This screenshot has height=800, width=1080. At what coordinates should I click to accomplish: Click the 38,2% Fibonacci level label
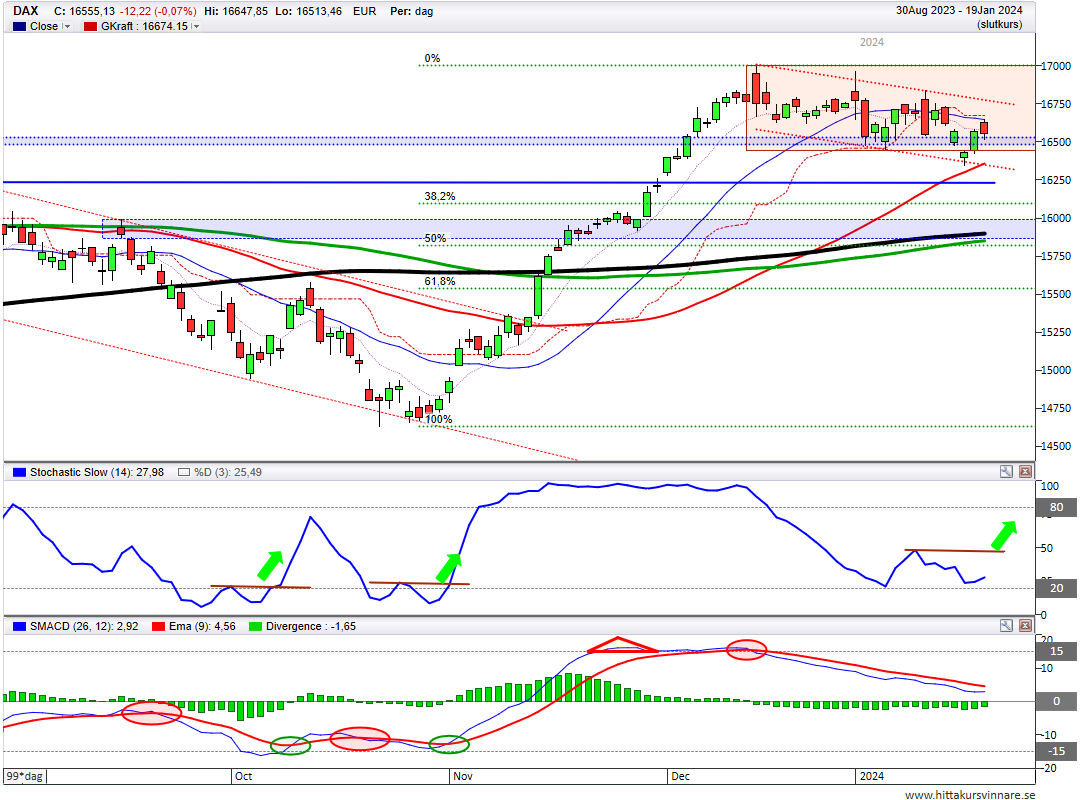439,196
